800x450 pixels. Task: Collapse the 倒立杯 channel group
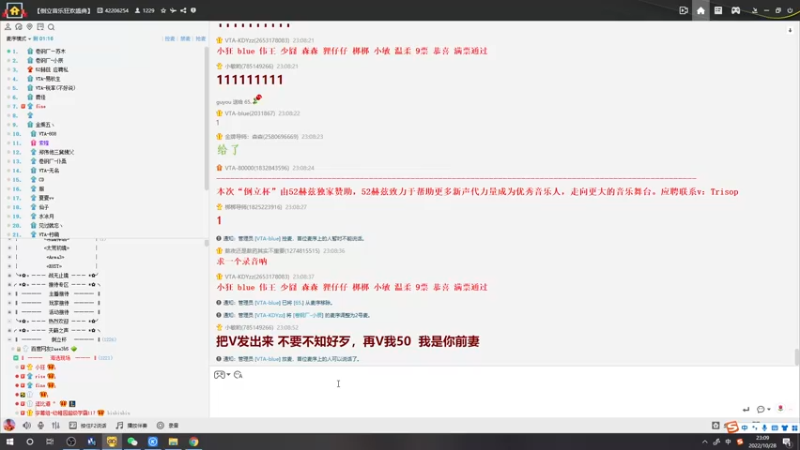point(9,340)
